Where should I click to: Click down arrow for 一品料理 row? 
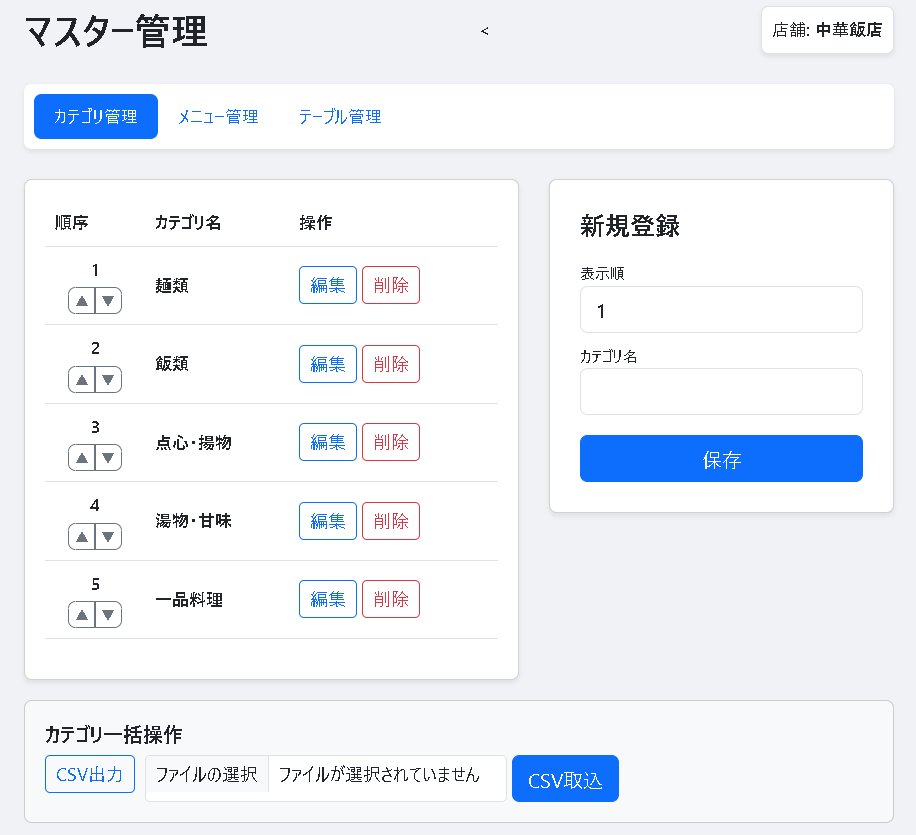click(x=108, y=615)
